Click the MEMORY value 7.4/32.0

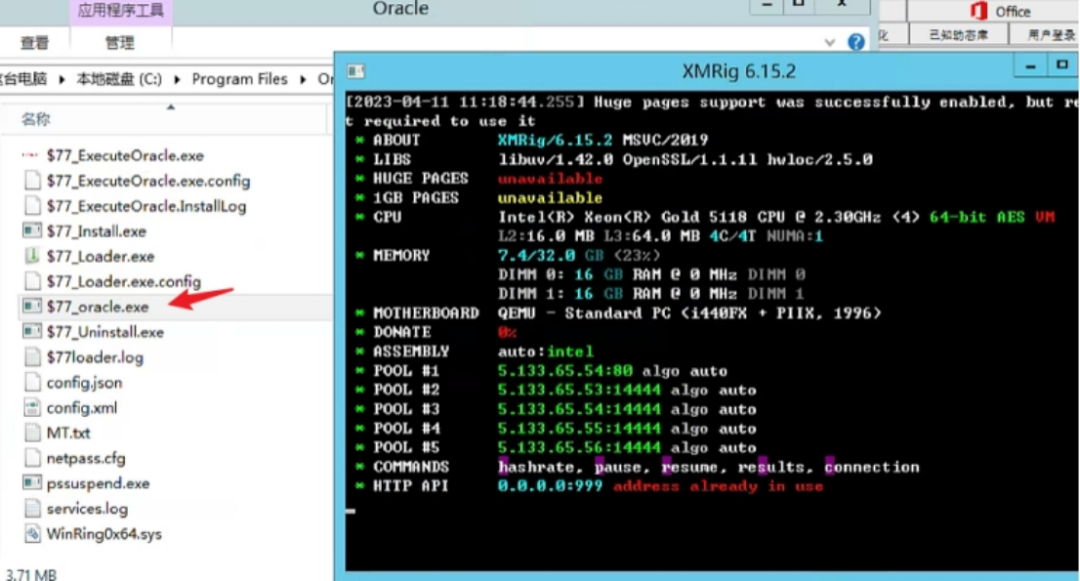coord(536,255)
